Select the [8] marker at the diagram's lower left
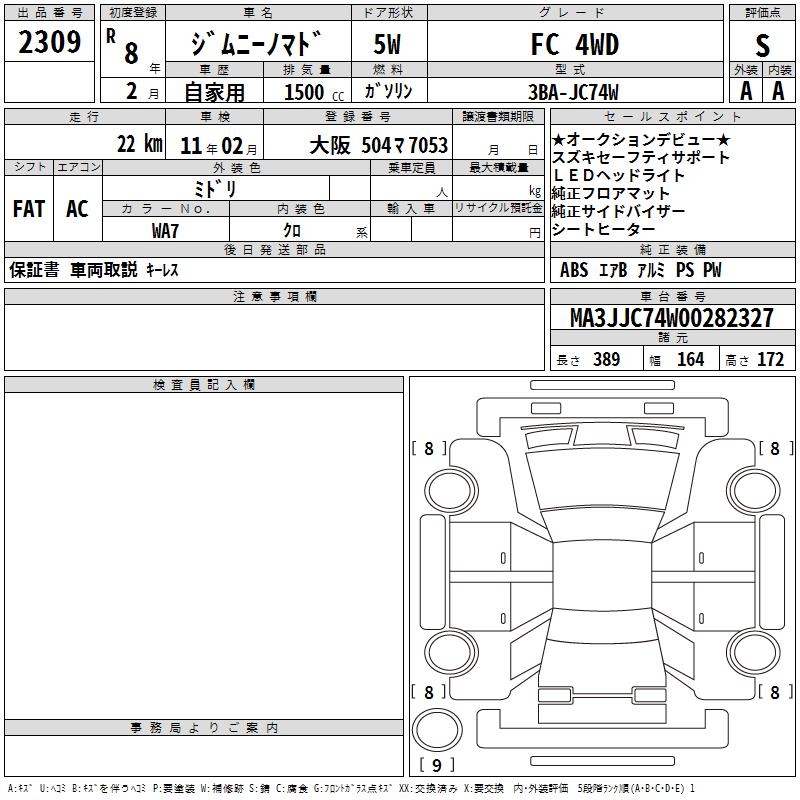800x800 pixels. pyautogui.click(x=429, y=692)
